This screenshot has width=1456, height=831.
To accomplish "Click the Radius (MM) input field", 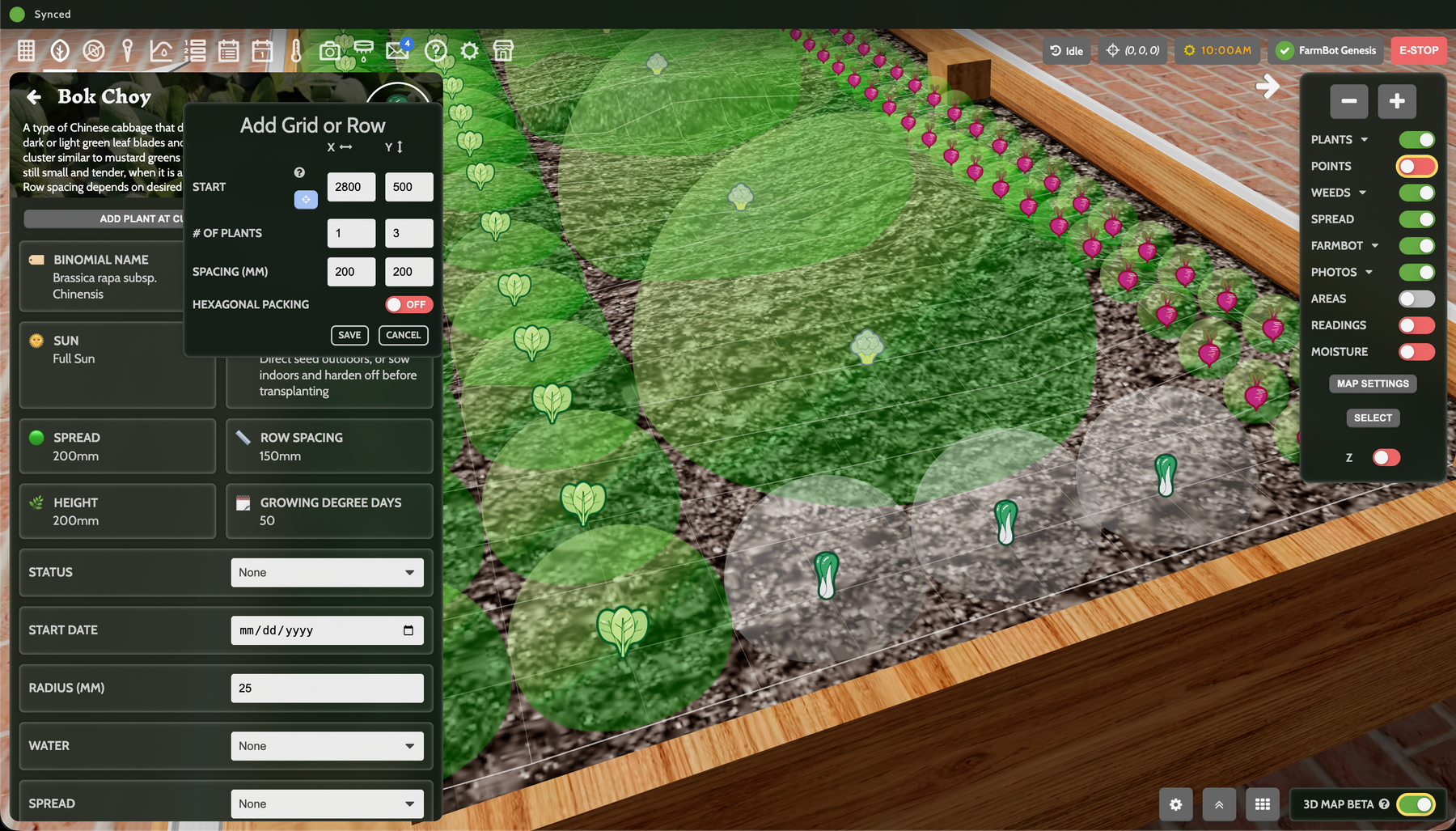I will pos(327,688).
